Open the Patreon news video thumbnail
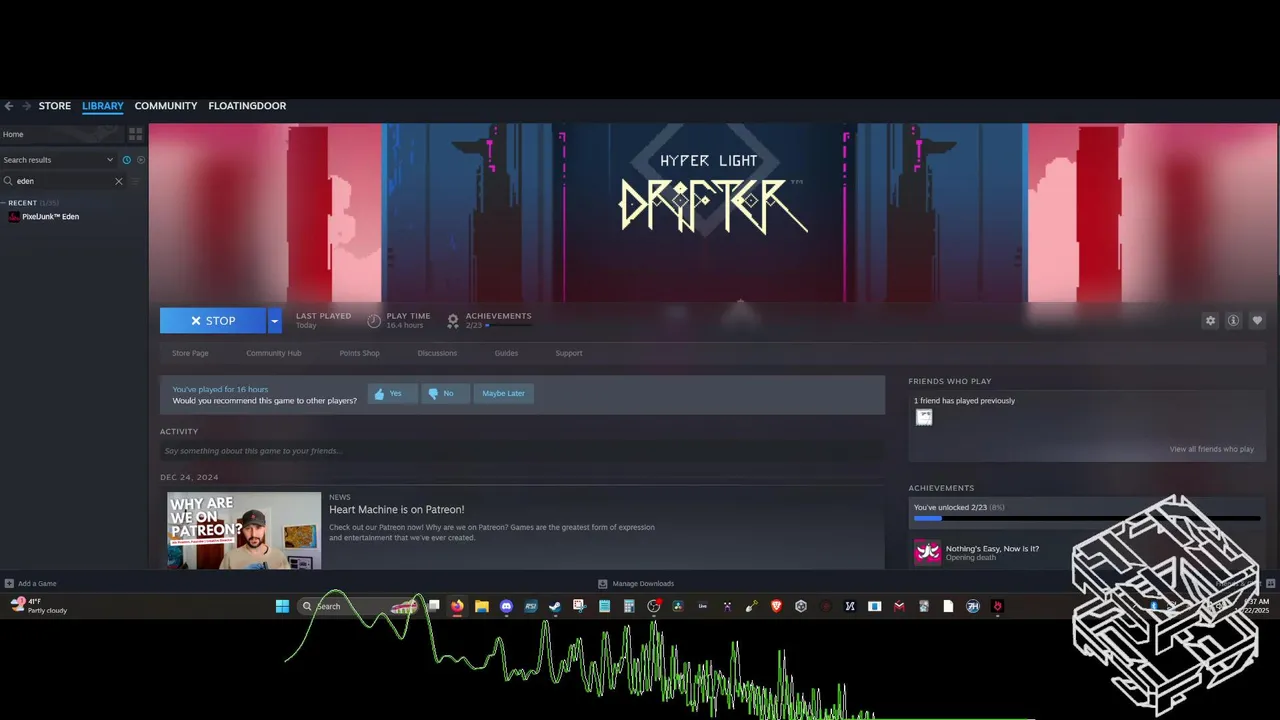The image size is (1280, 720). point(244,530)
